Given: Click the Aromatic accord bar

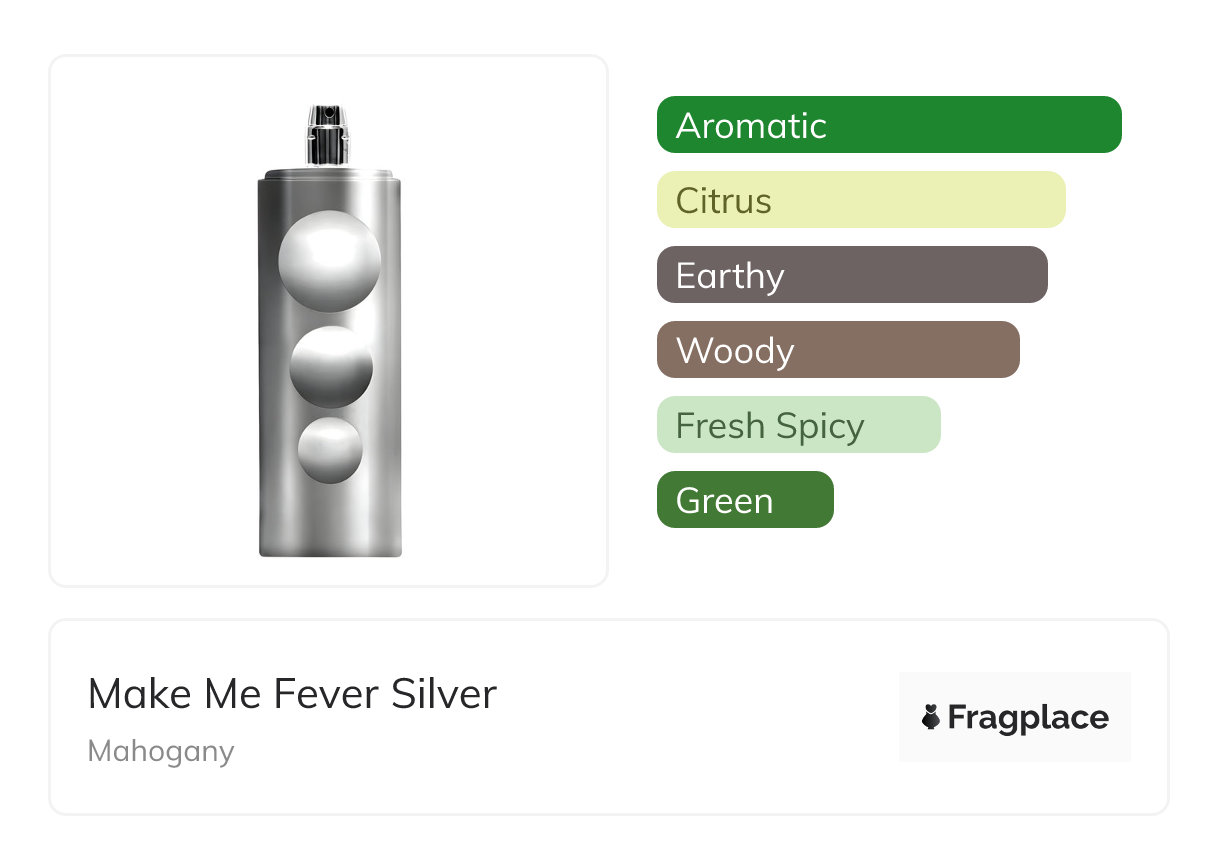Looking at the screenshot, I should pos(888,125).
